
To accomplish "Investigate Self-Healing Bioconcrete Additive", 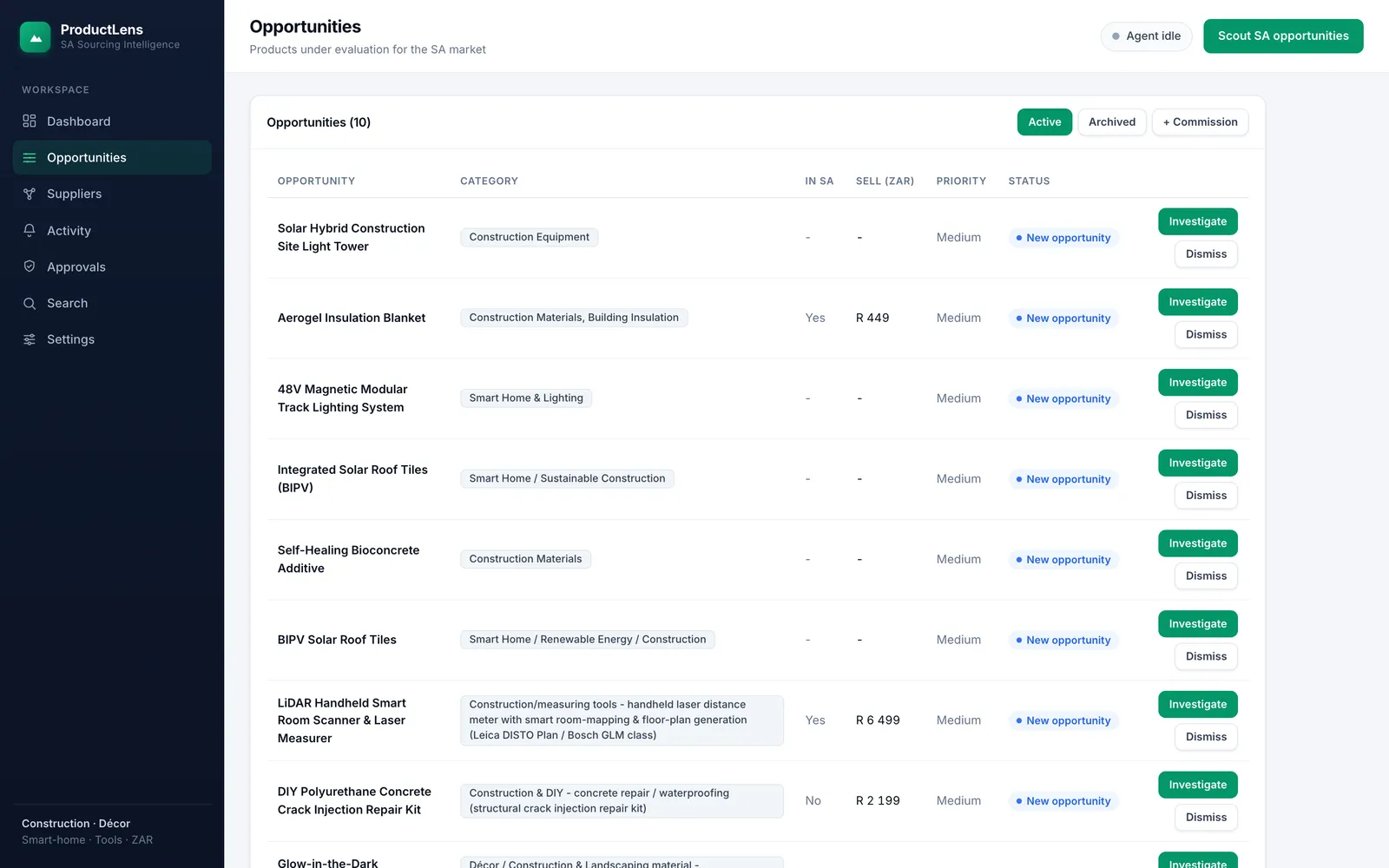I will pos(1197,543).
